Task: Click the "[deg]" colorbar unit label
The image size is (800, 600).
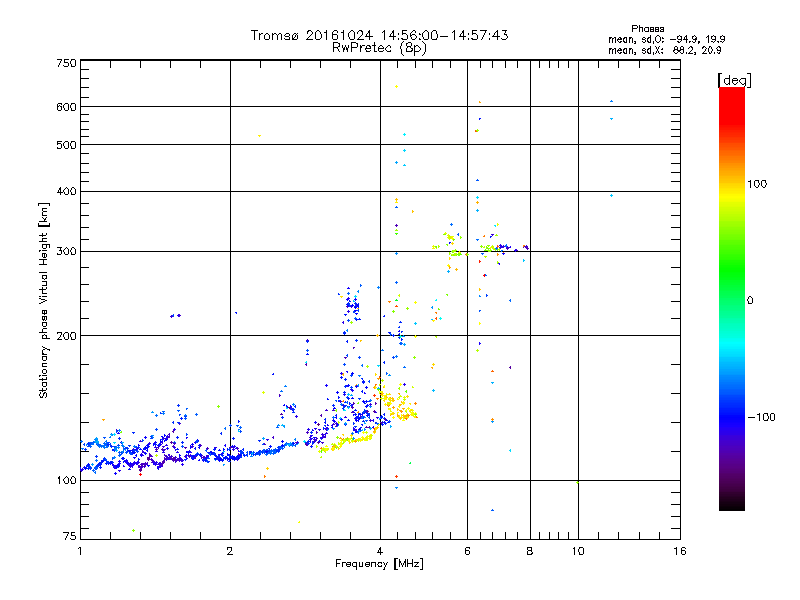Action: 734,80
